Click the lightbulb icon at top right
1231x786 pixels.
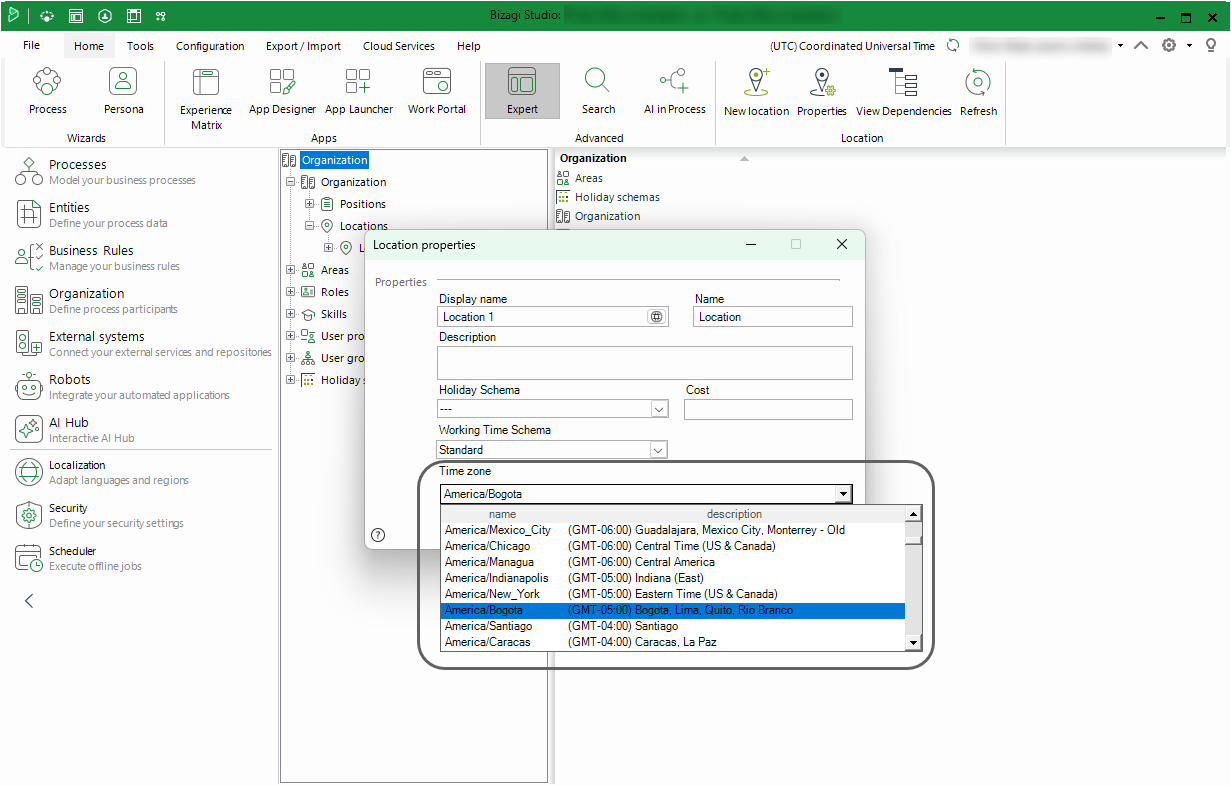pos(1211,46)
